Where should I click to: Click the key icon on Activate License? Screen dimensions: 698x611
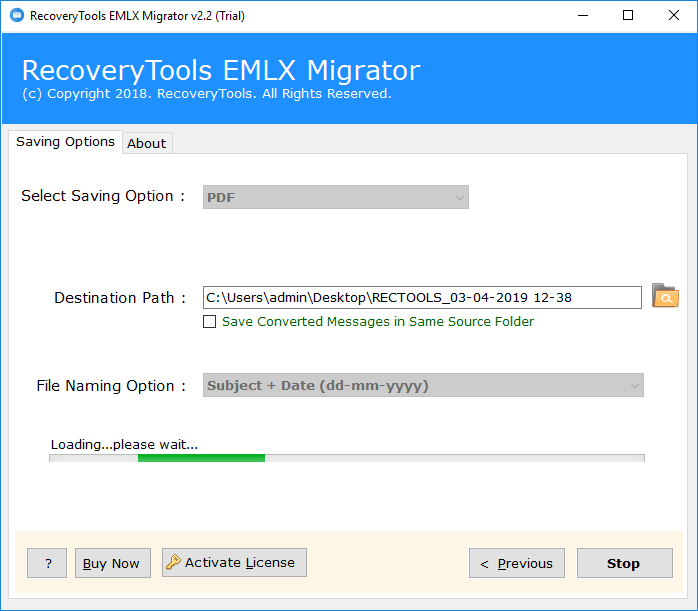tap(173, 562)
